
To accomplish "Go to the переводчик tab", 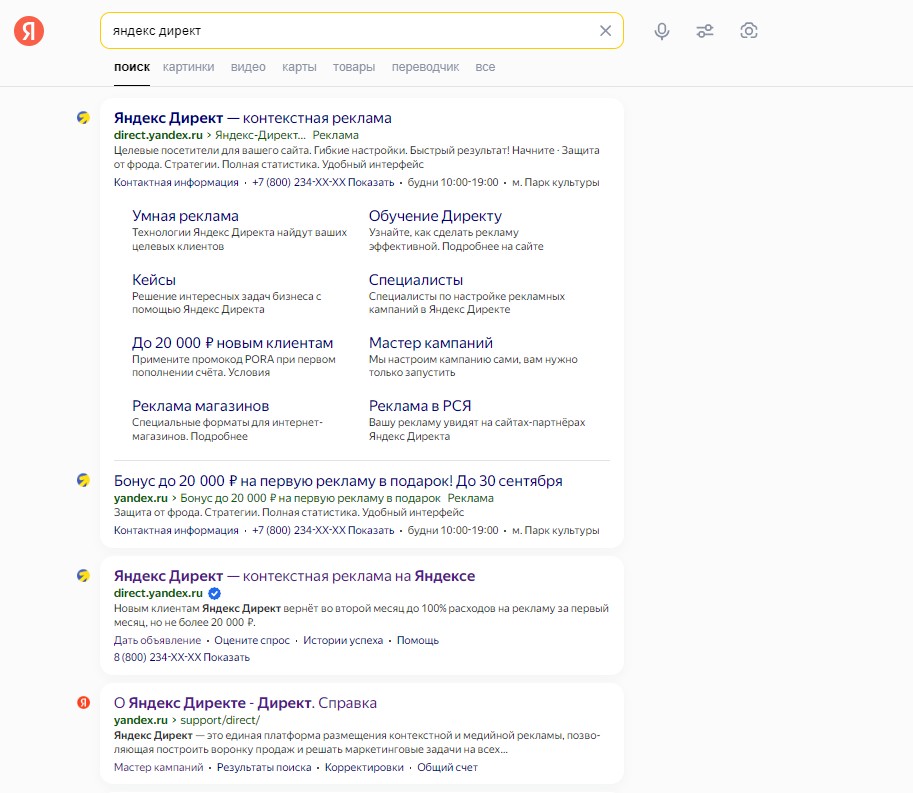I will (x=426, y=67).
